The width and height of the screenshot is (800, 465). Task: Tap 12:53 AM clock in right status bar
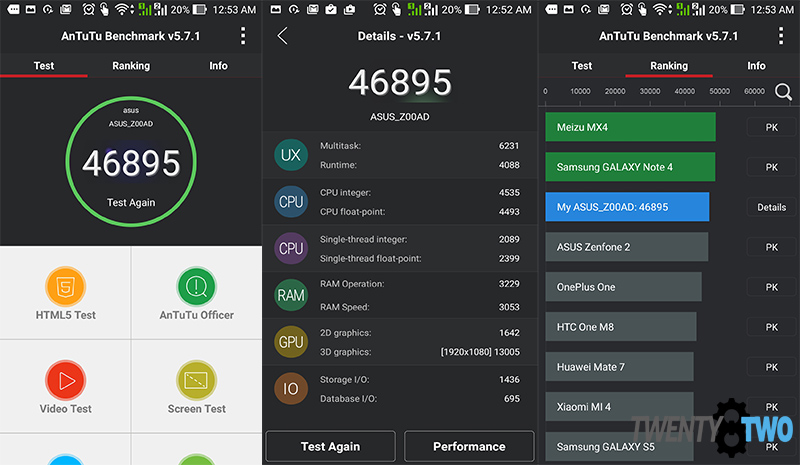click(772, 10)
